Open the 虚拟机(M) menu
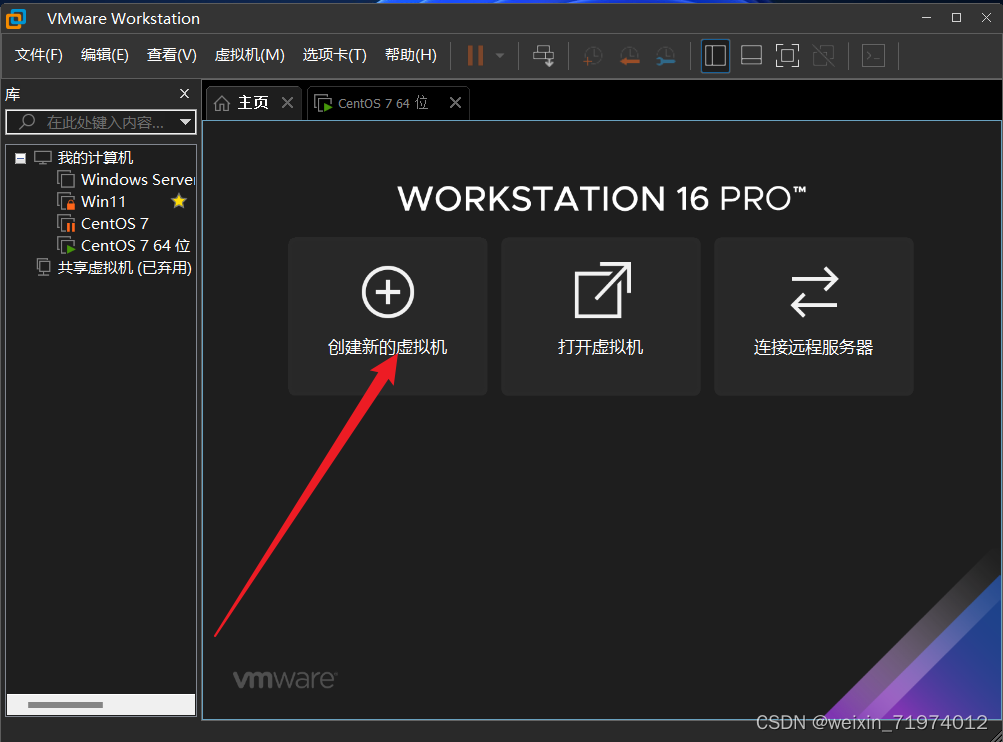 click(x=249, y=55)
